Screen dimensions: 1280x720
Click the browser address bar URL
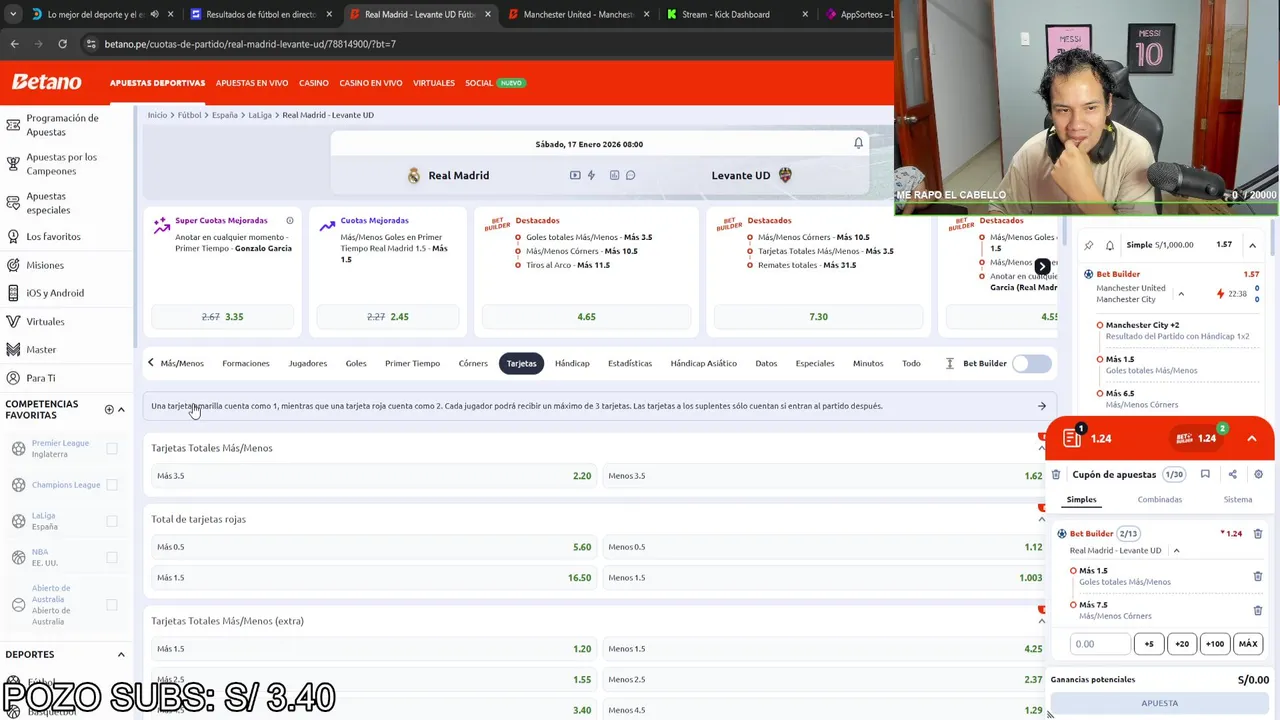250,44
